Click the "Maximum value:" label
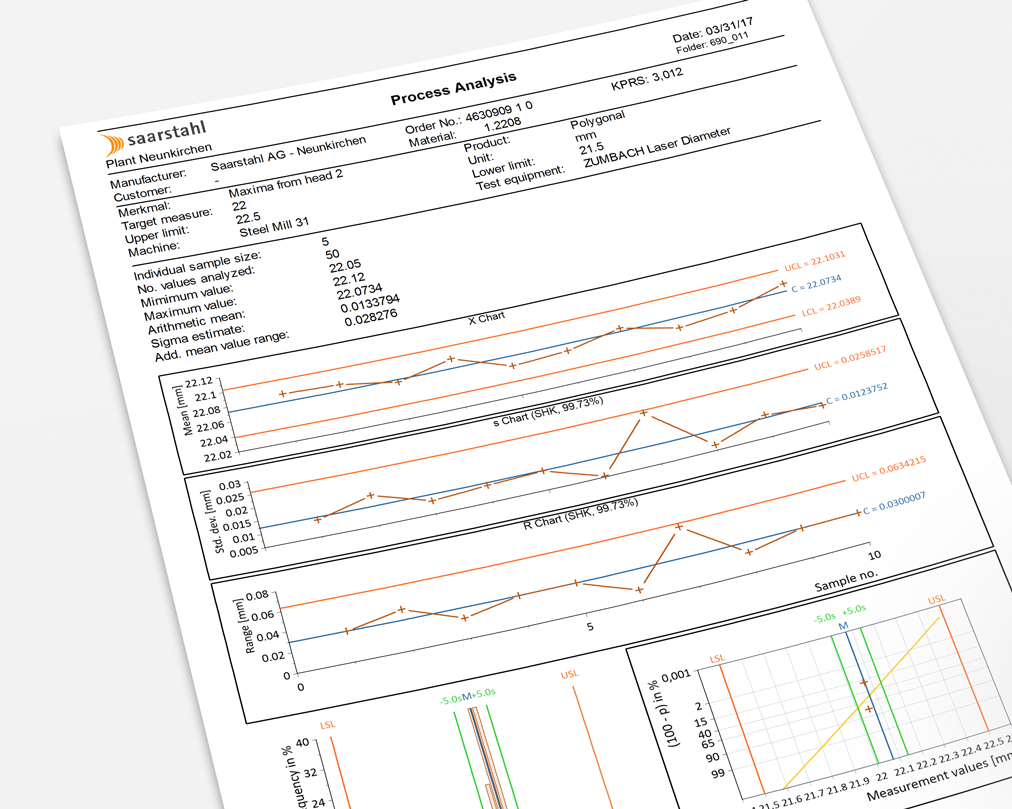 (x=190, y=310)
